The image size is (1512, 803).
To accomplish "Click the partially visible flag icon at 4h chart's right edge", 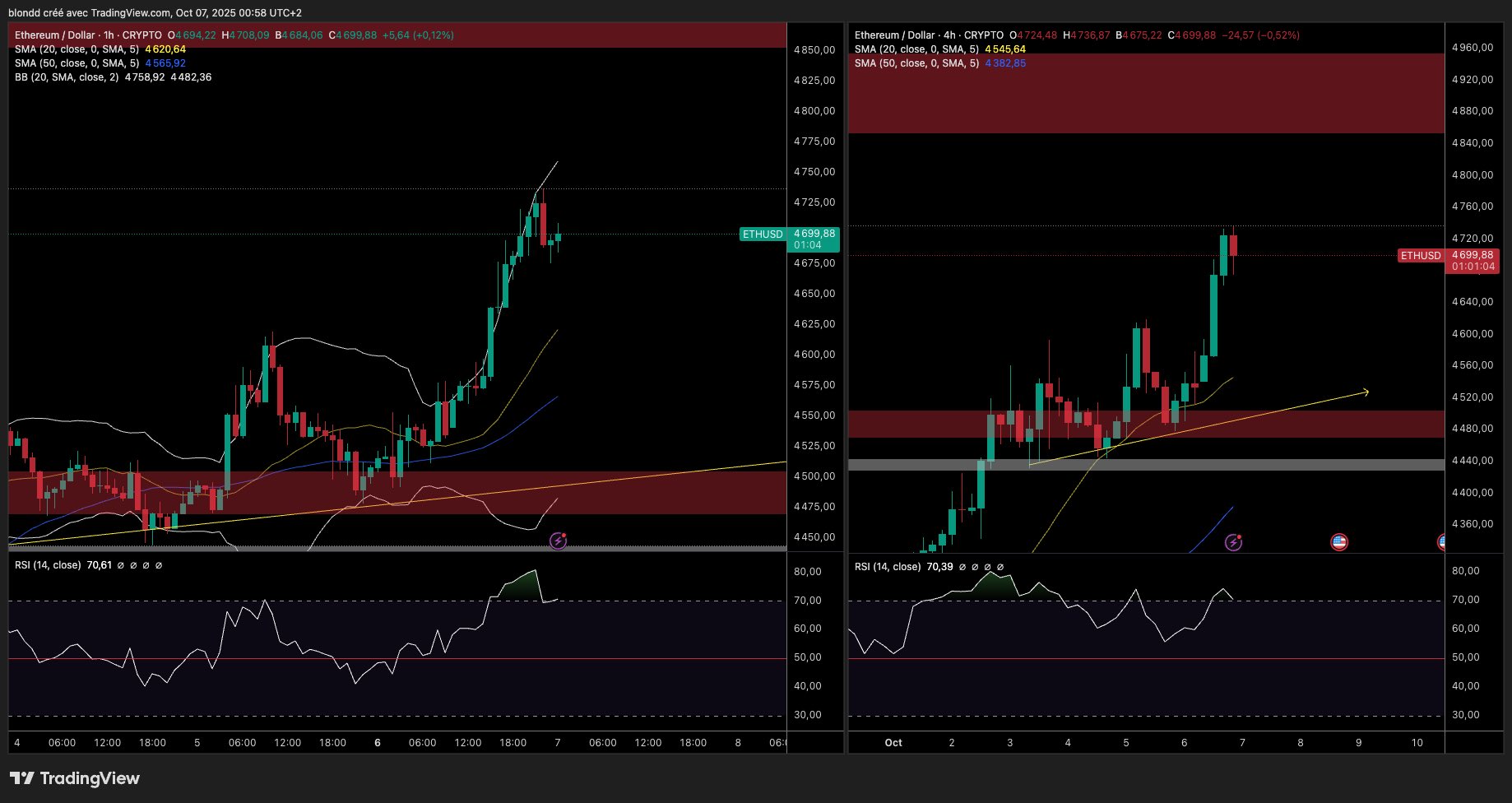I will click(x=1441, y=542).
